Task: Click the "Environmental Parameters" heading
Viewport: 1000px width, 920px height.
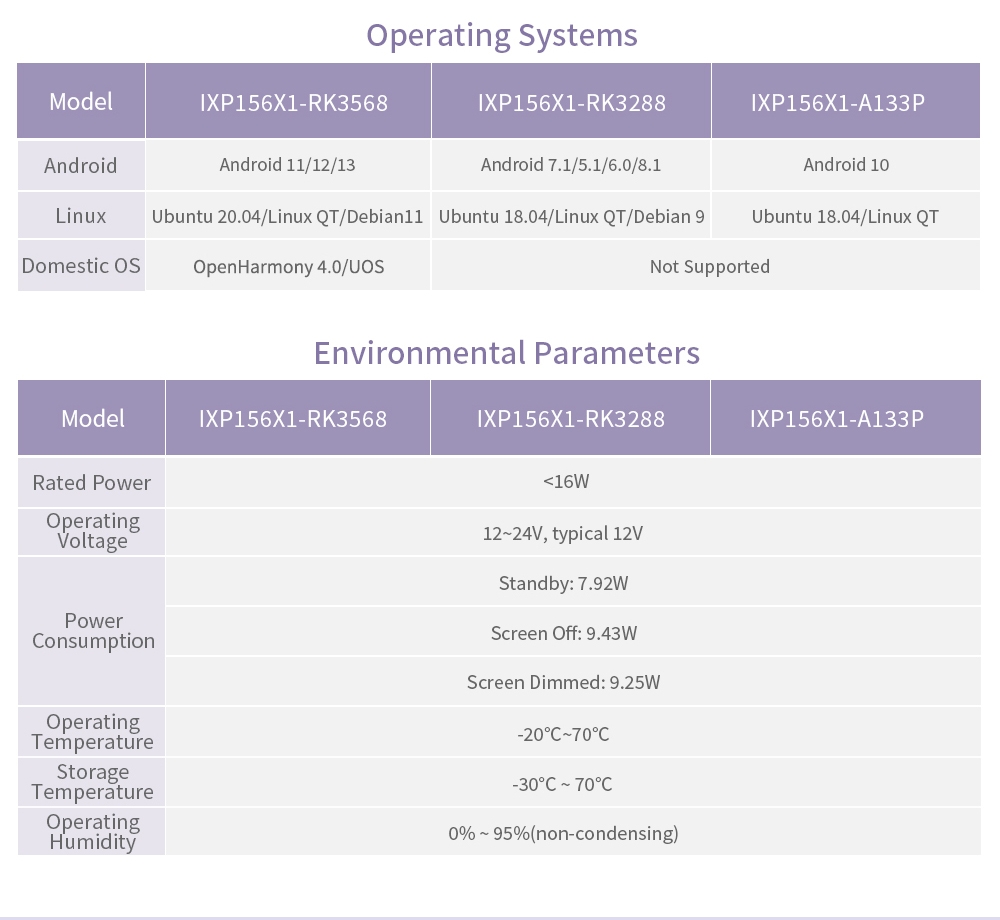Action: coord(506,353)
